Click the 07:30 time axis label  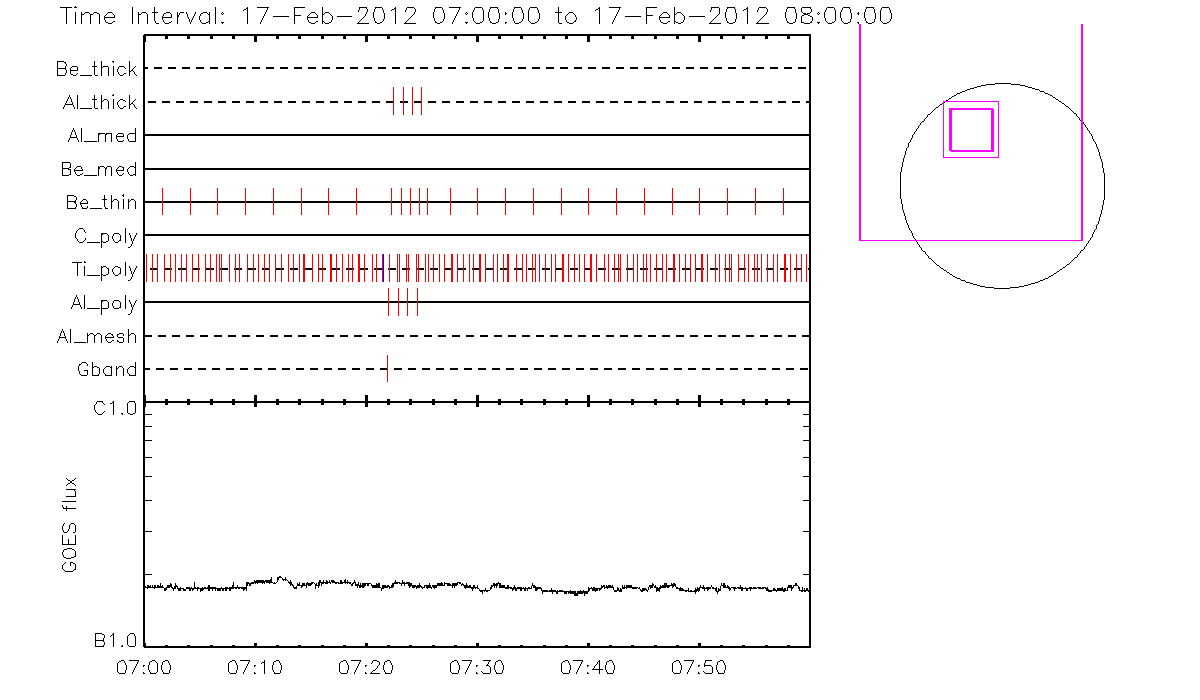477,667
